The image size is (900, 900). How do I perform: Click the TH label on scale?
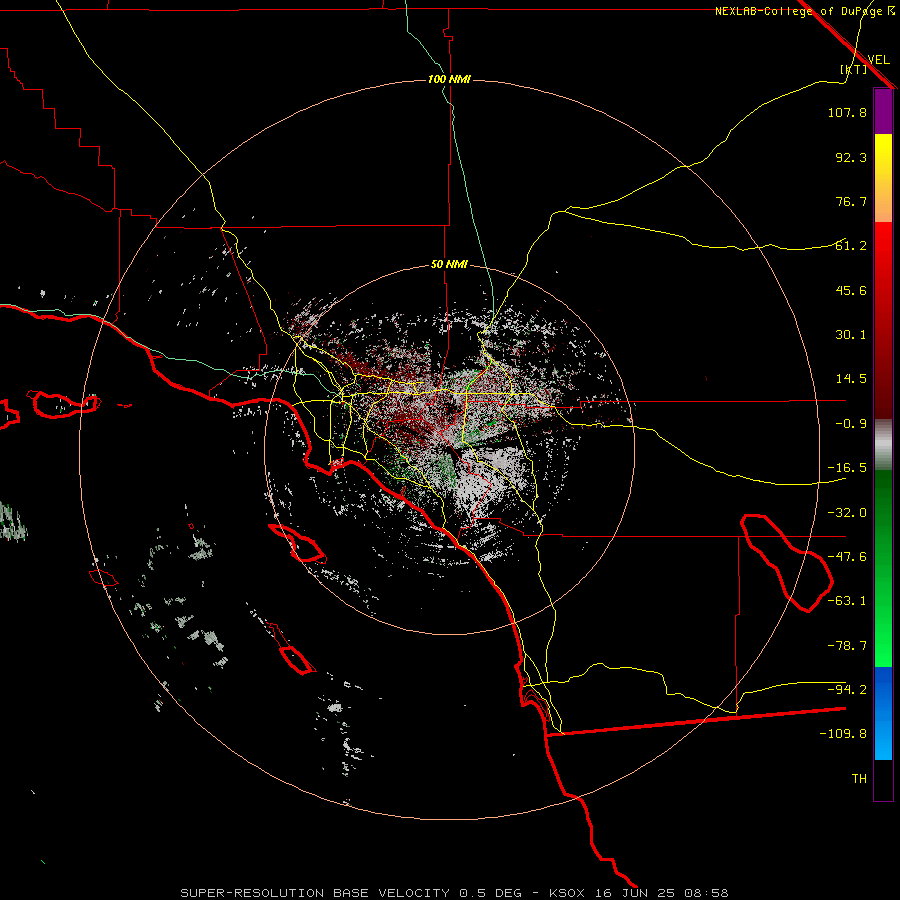point(859,779)
